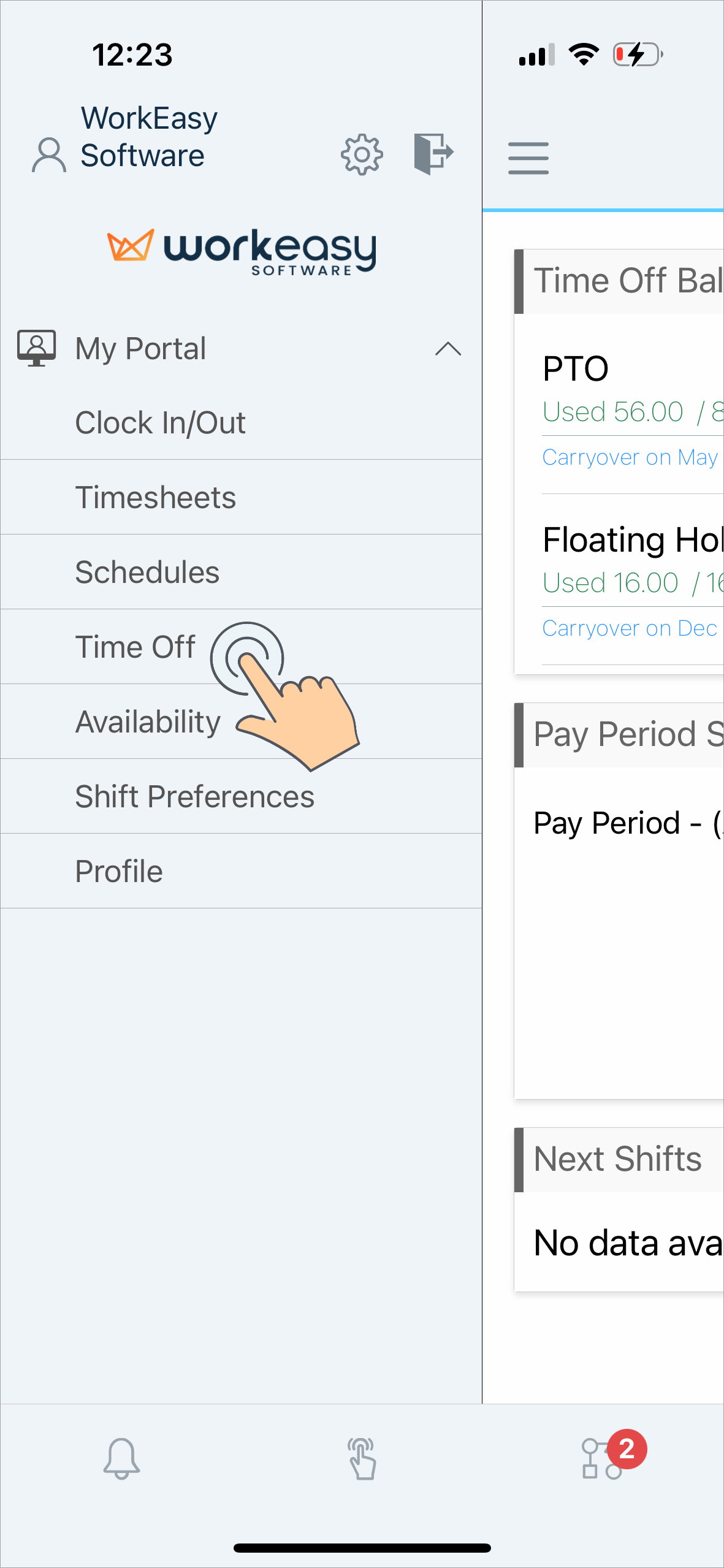Click the My Portal monitor icon
This screenshot has height=1568, width=724.
pyautogui.click(x=36, y=348)
